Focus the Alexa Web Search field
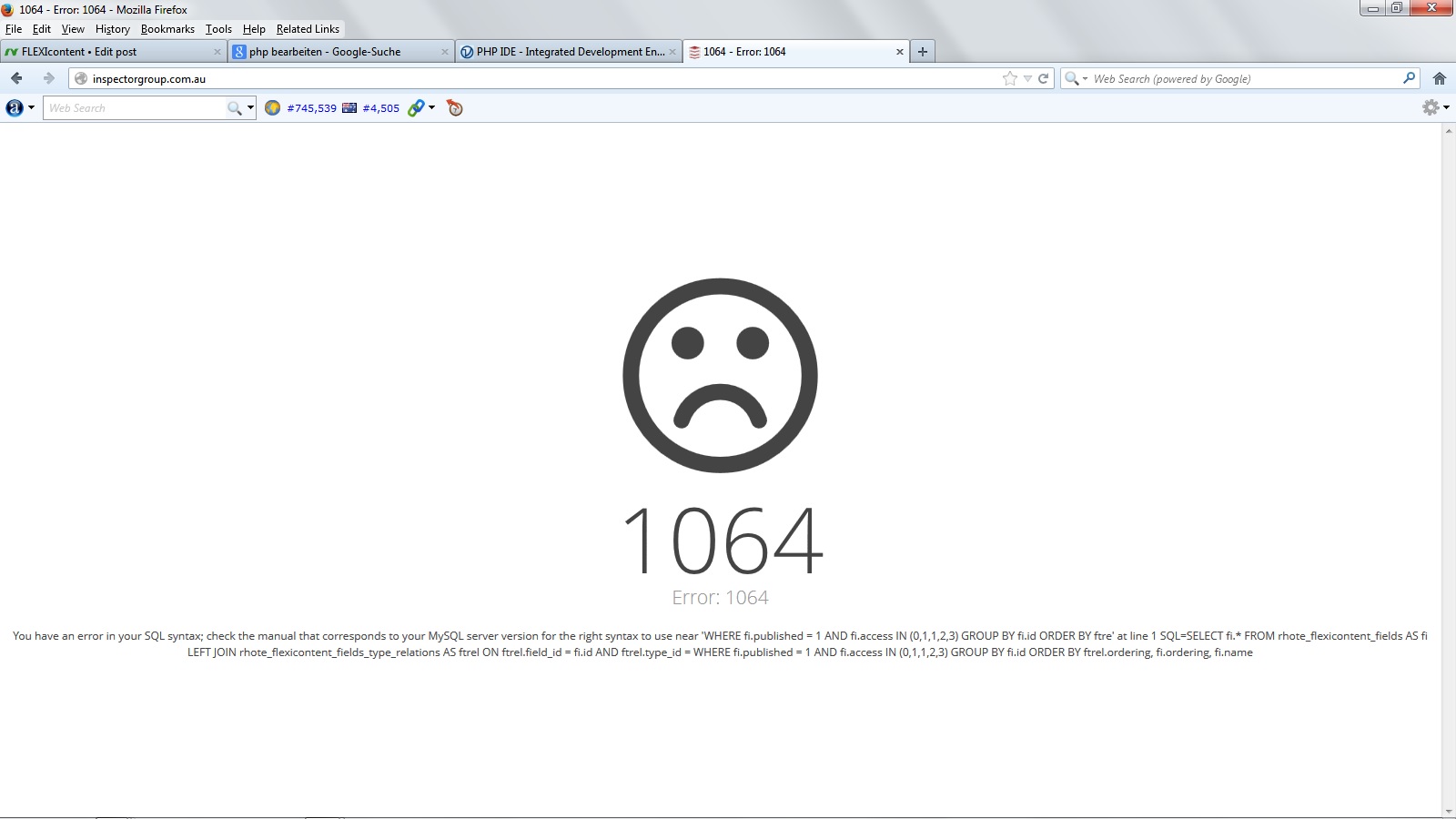This screenshot has width=1456, height=819. (136, 108)
